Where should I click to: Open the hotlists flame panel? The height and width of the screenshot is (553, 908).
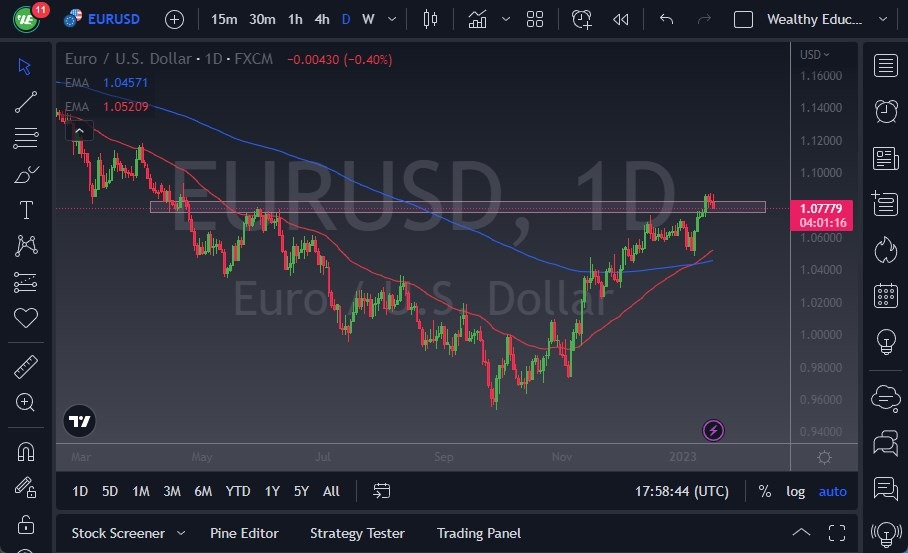click(x=885, y=250)
